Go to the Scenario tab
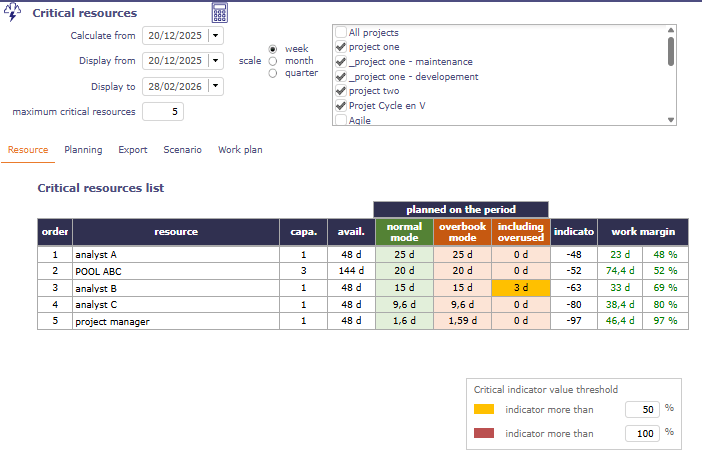The image size is (702, 468). pos(182,150)
